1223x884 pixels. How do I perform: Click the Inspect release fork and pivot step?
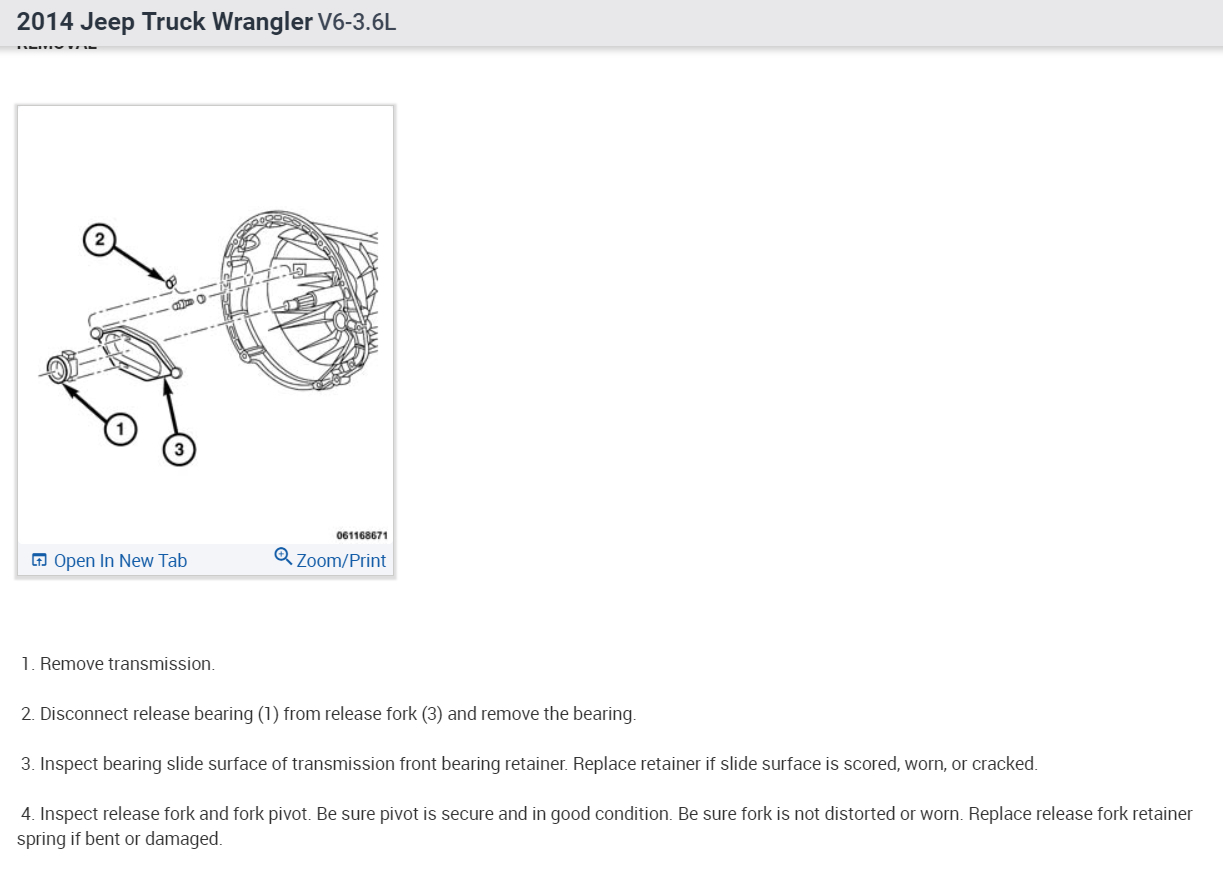pos(606,826)
